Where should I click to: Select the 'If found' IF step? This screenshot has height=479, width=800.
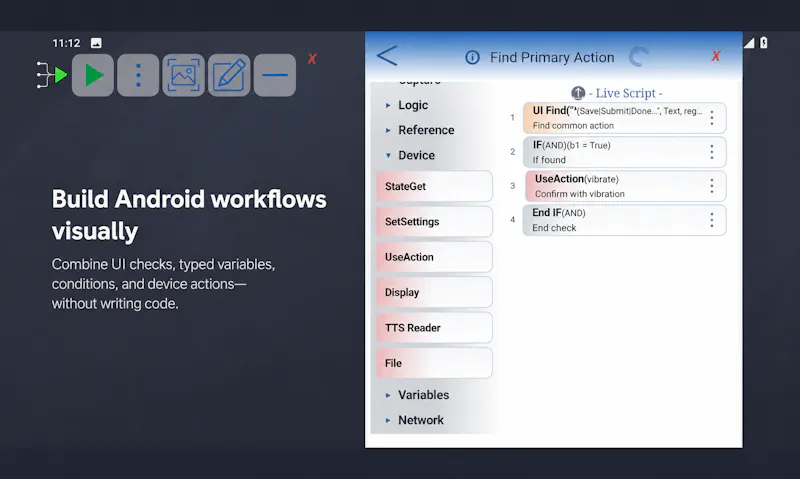pos(624,152)
